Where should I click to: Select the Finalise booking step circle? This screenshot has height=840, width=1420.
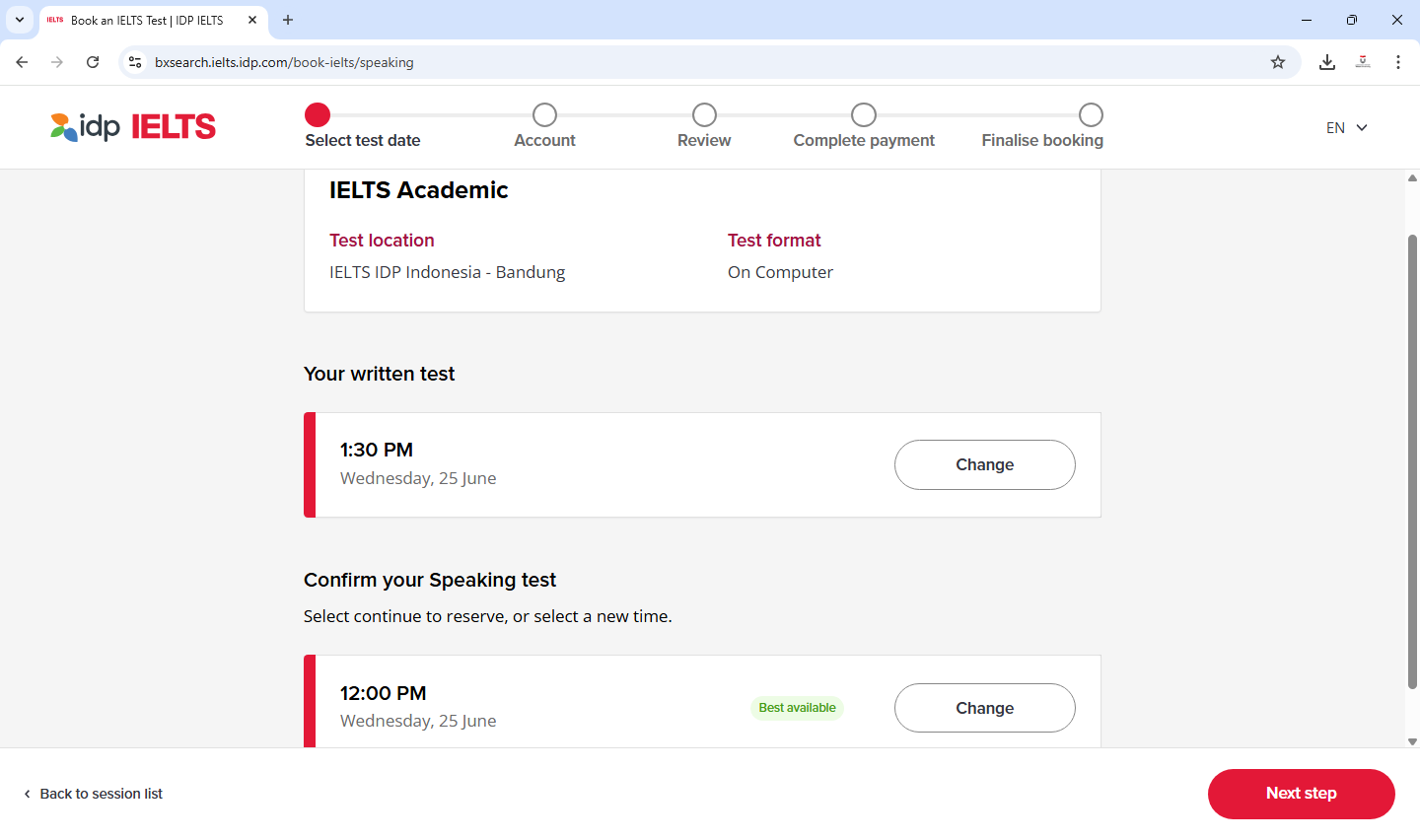[x=1091, y=115]
